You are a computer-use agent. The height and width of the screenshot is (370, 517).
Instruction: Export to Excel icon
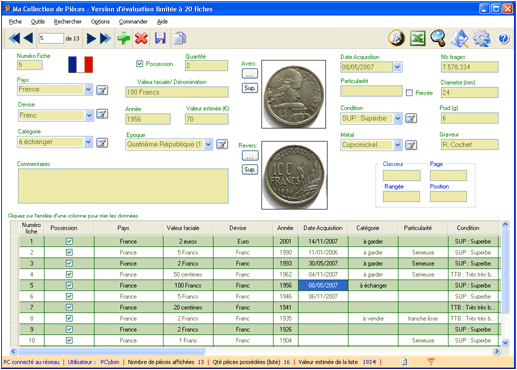[x=418, y=38]
